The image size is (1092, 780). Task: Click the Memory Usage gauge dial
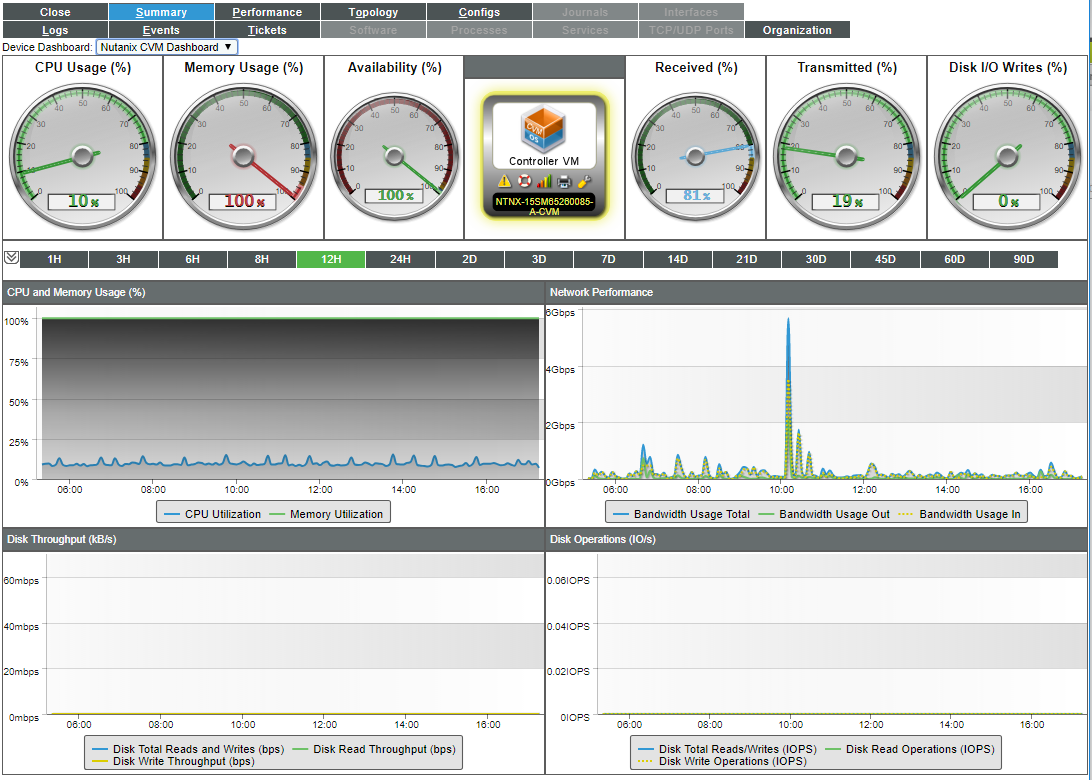pos(243,156)
